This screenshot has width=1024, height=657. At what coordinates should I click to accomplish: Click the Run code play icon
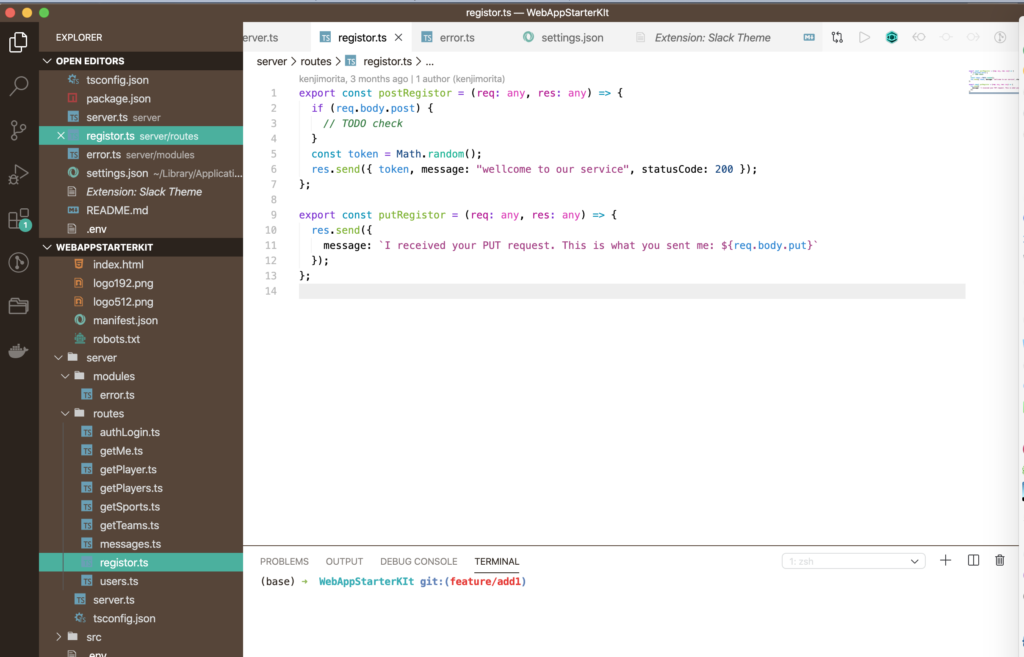click(x=864, y=36)
